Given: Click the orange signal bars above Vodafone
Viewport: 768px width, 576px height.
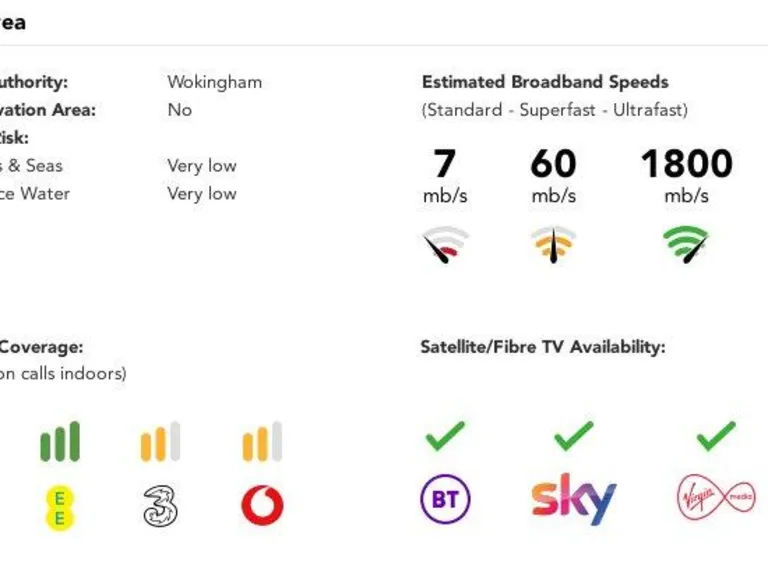Looking at the screenshot, I should click(x=262, y=442).
